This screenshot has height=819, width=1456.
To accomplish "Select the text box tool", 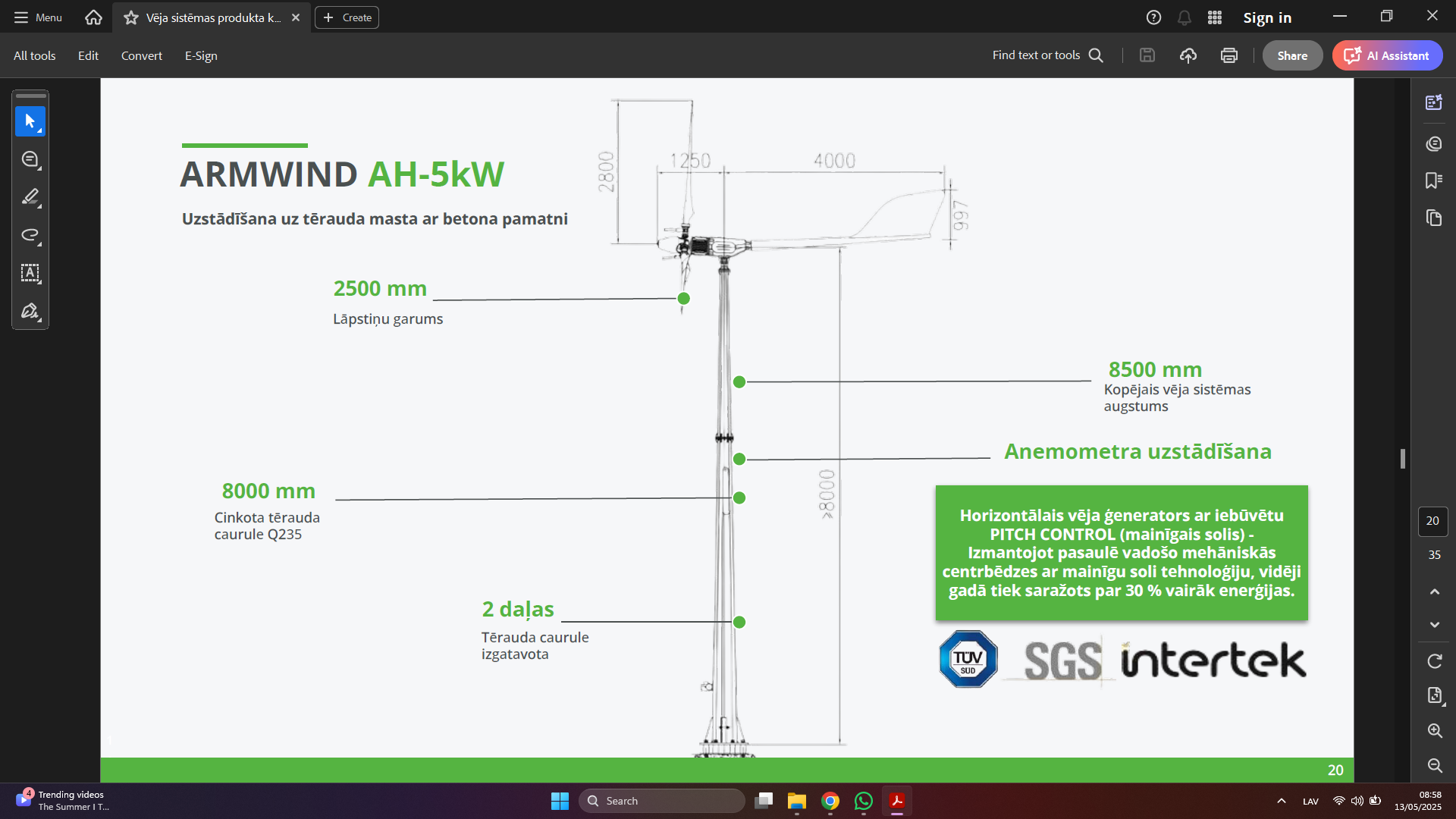I will point(30,273).
